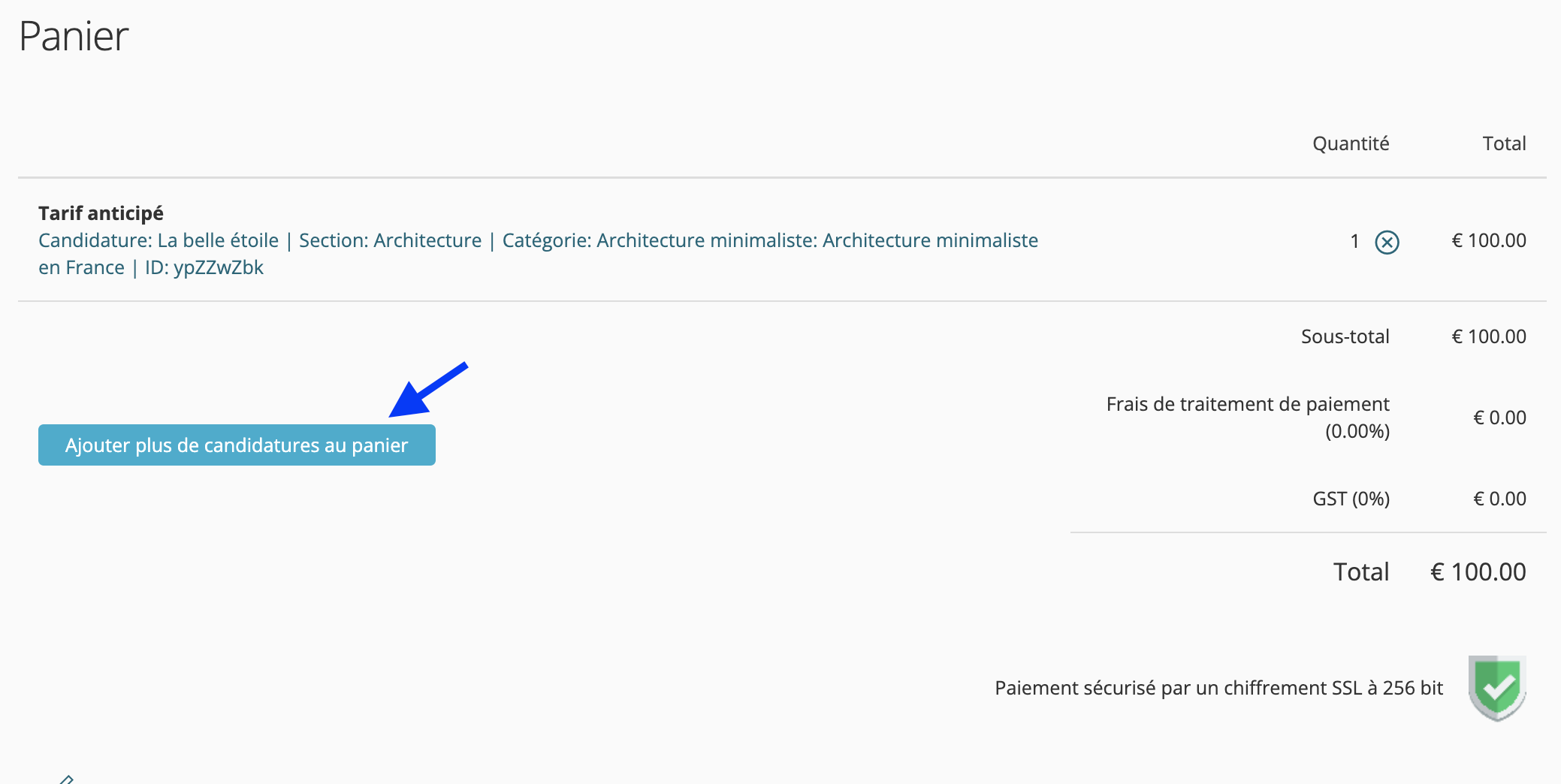Click the Total column header

click(x=1504, y=143)
